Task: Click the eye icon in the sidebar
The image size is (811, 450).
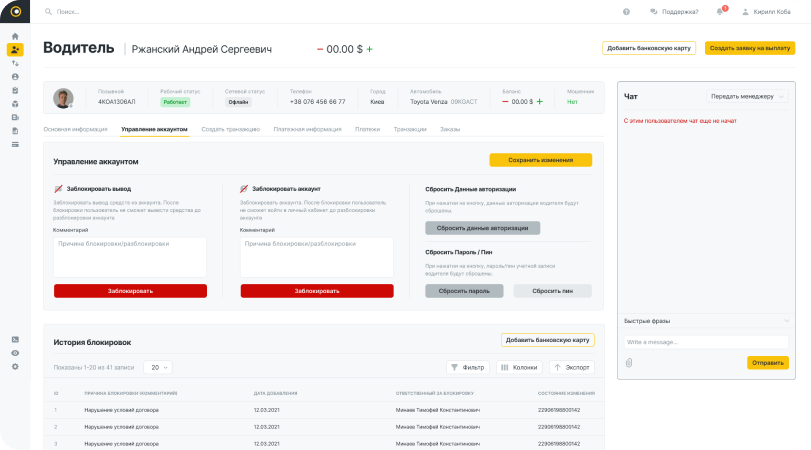Action: tap(15, 353)
